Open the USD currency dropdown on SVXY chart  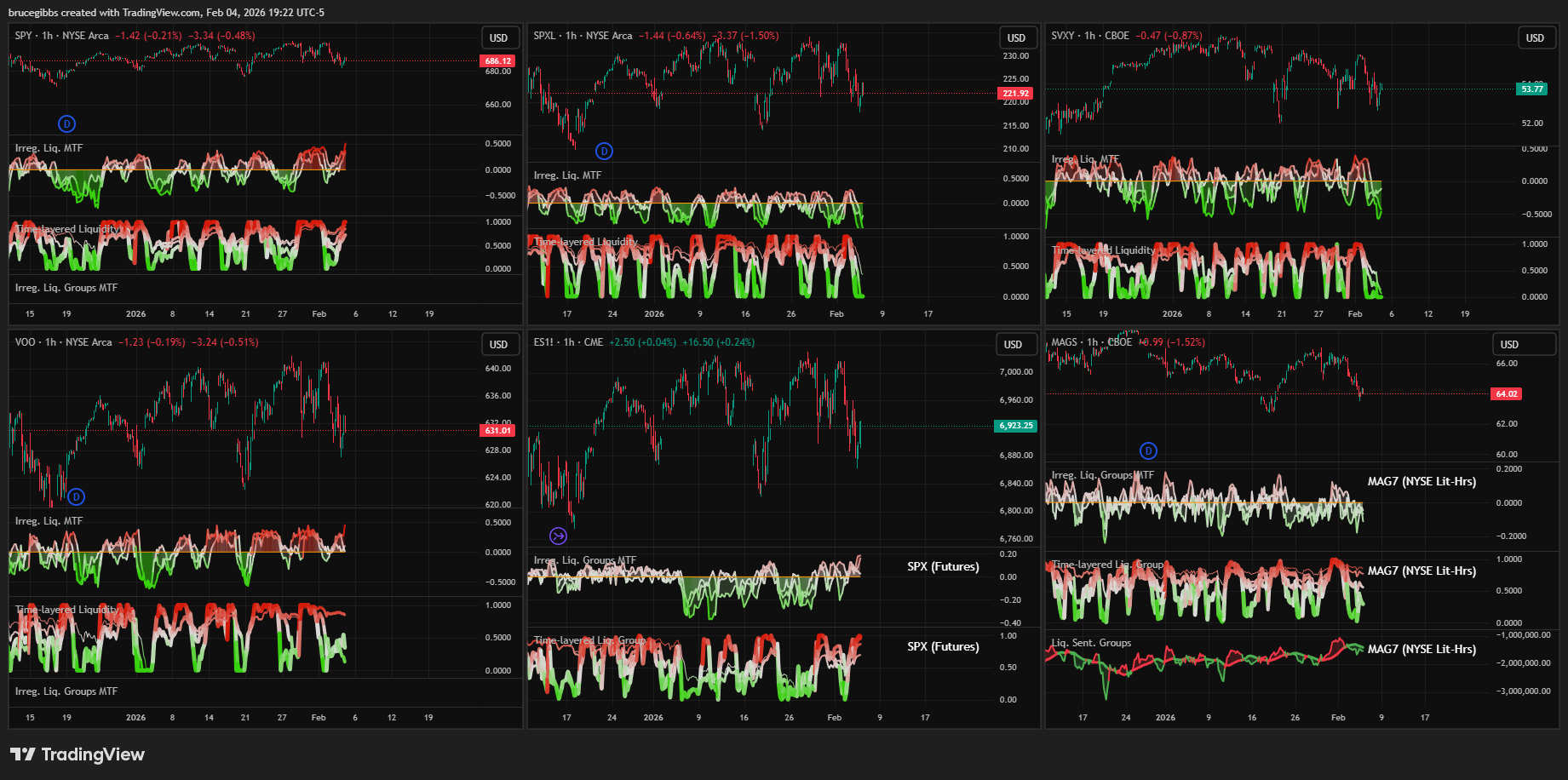click(1535, 38)
